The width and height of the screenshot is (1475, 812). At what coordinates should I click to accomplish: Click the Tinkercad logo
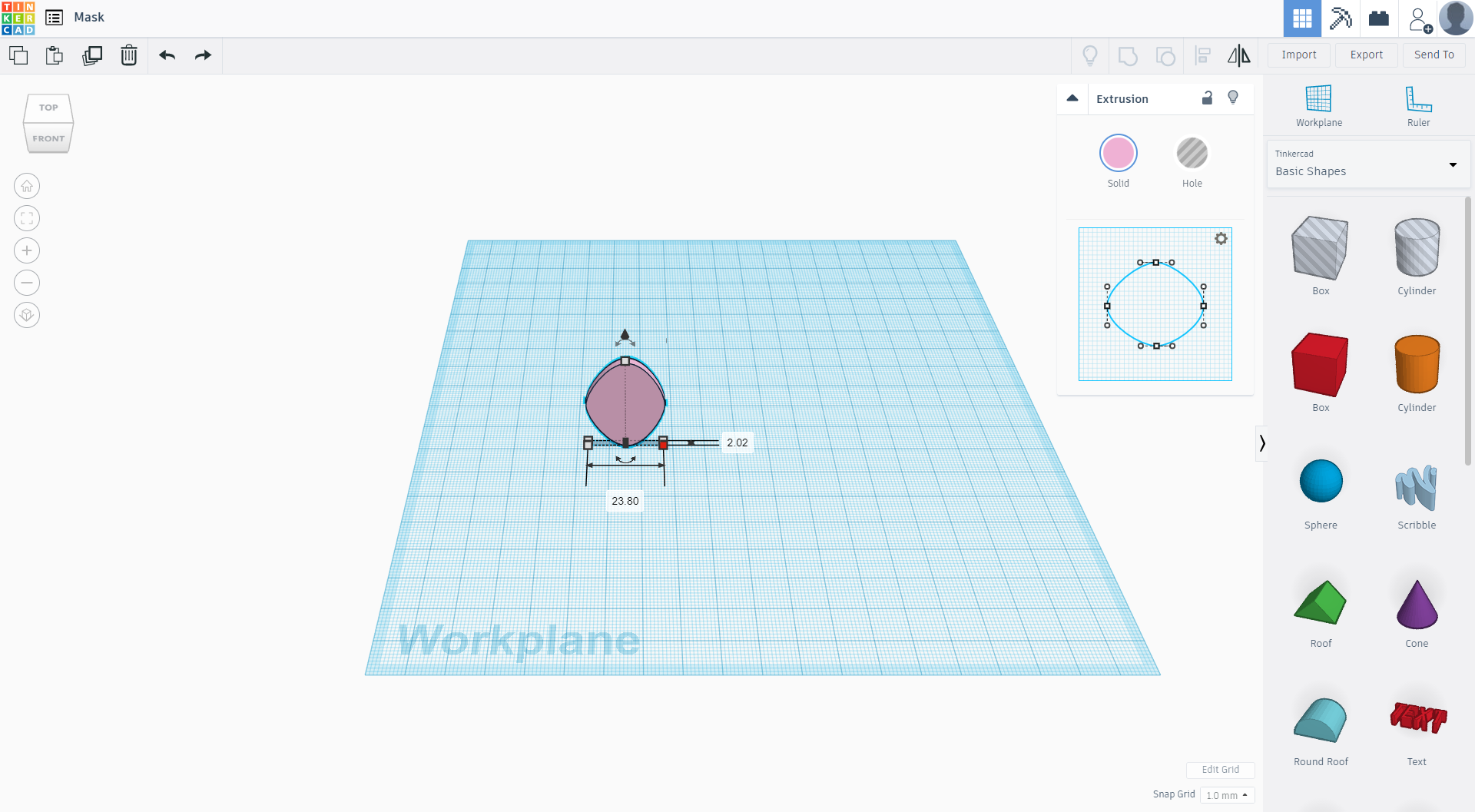18,18
